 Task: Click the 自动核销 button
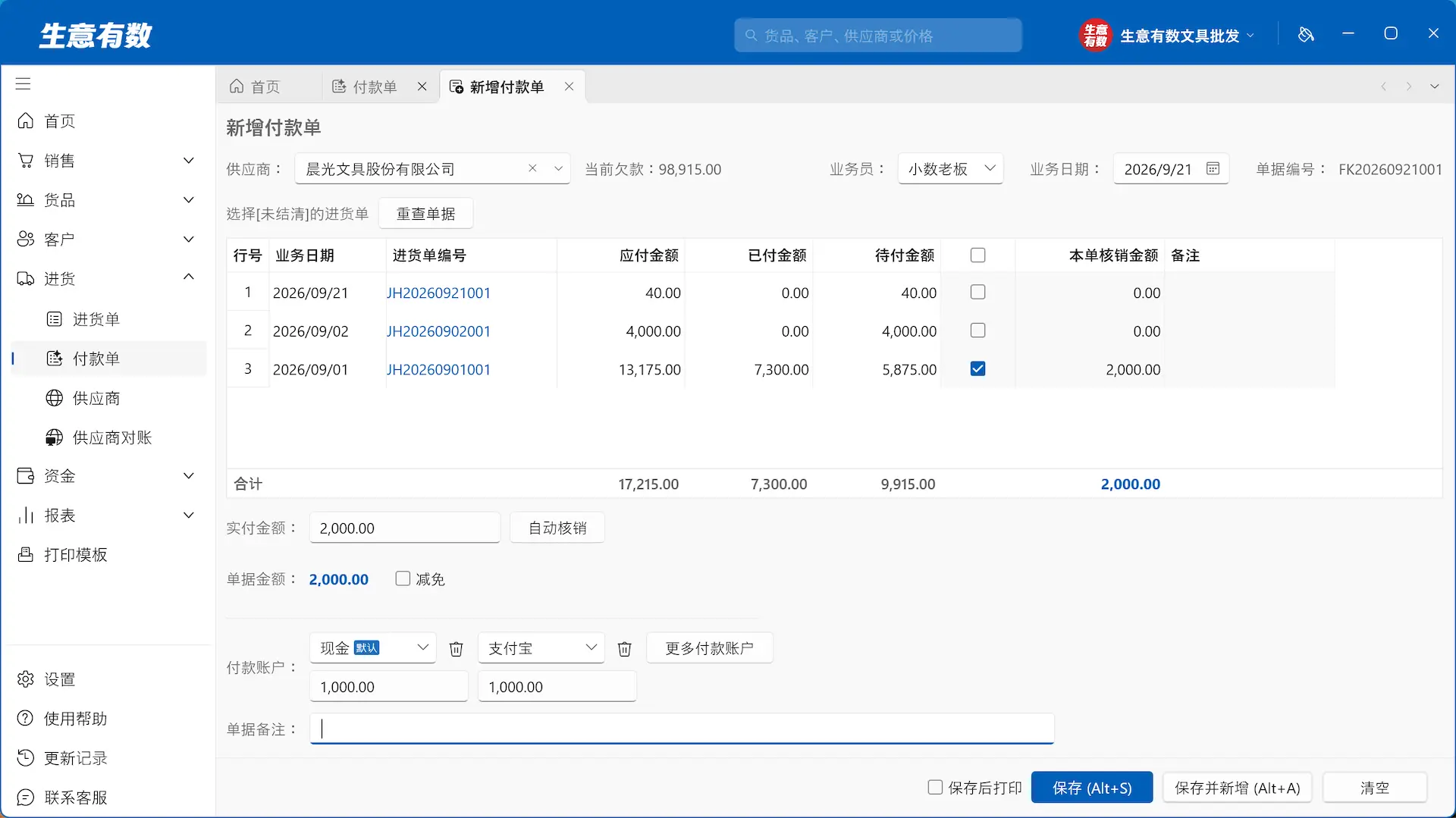click(x=557, y=528)
